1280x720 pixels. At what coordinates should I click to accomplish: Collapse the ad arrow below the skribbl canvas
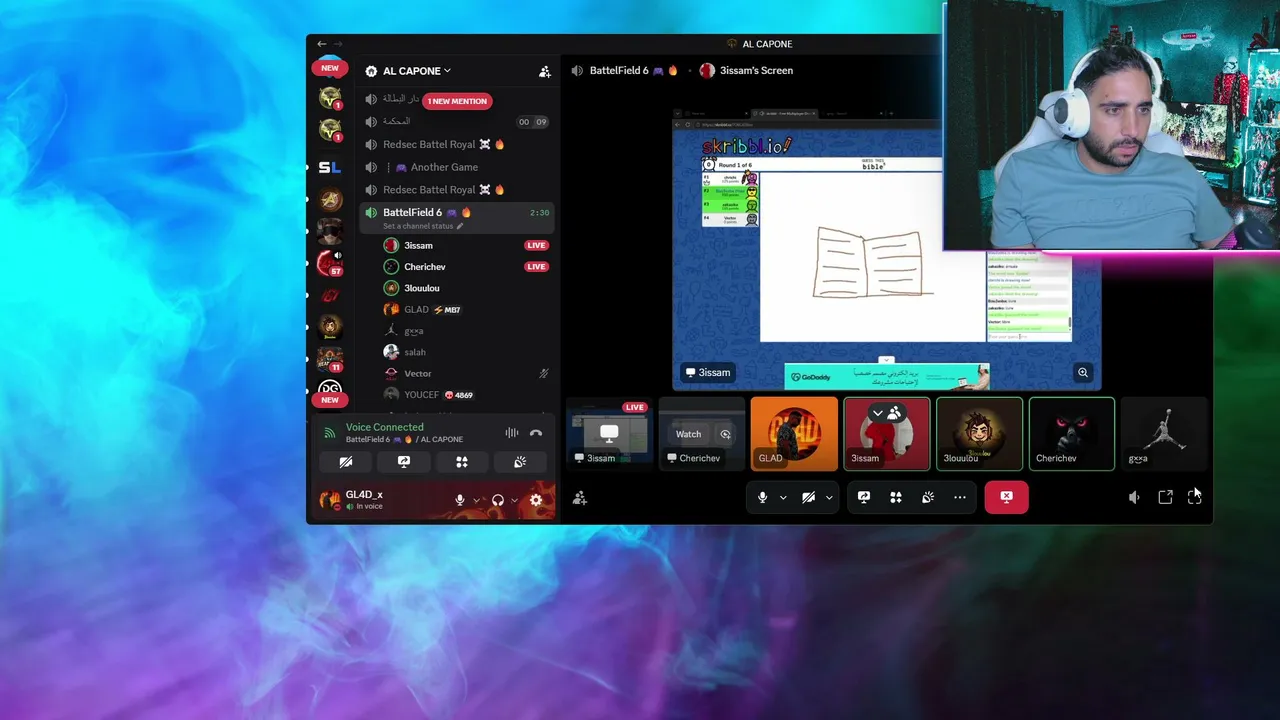click(886, 360)
